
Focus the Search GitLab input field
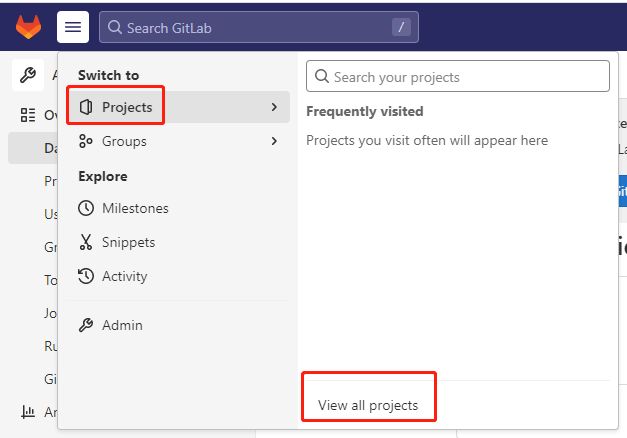point(259,27)
